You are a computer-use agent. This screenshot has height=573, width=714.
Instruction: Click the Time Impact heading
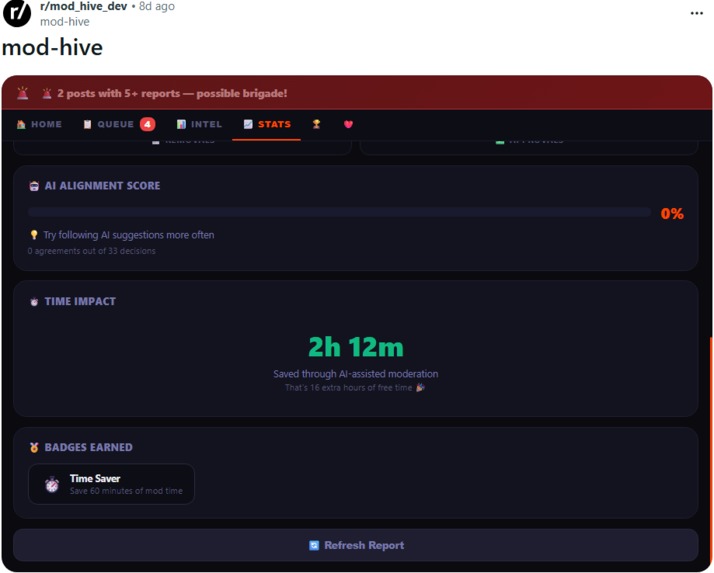[x=80, y=302]
